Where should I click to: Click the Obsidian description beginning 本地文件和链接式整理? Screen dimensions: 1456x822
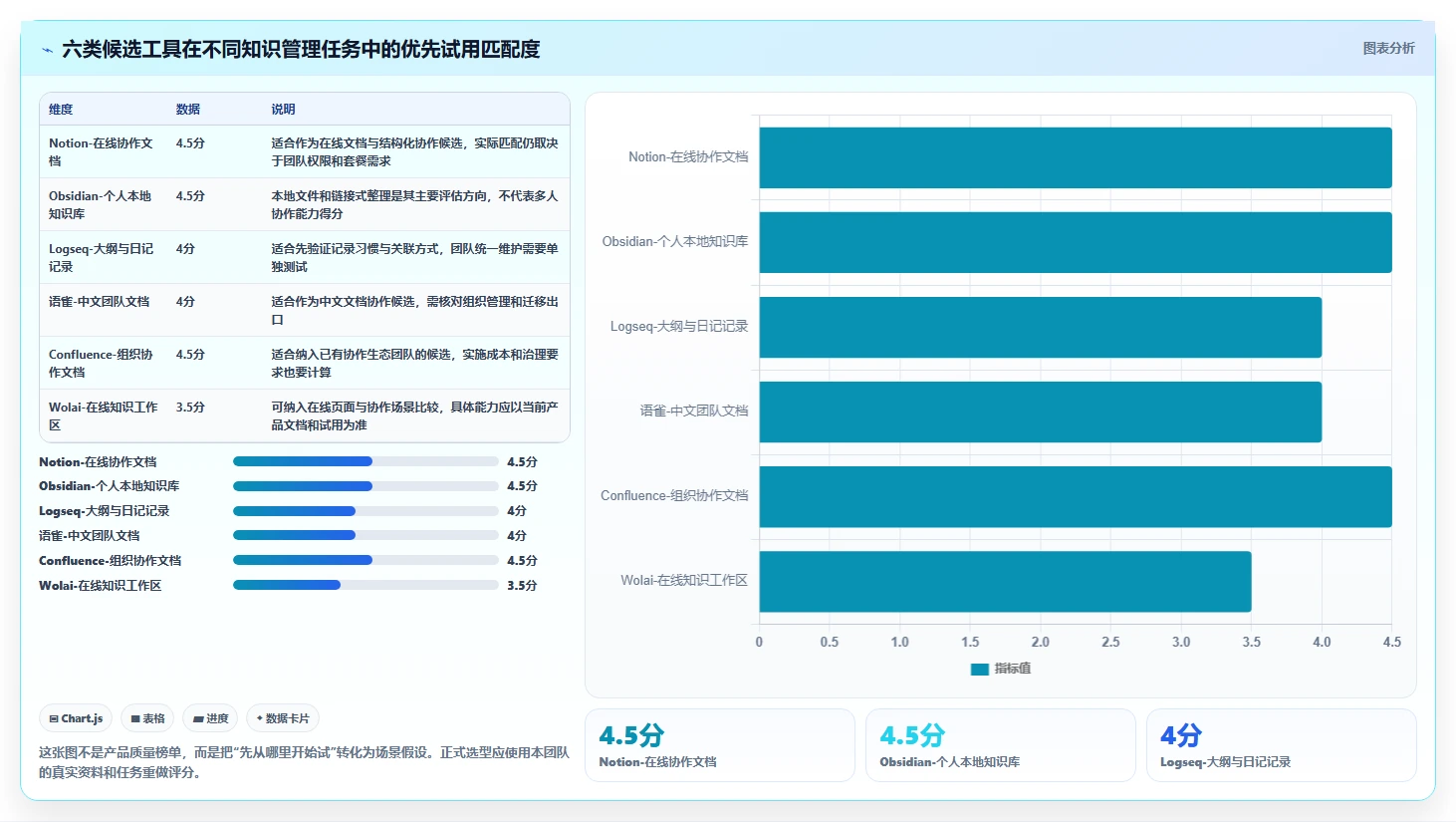(x=414, y=204)
